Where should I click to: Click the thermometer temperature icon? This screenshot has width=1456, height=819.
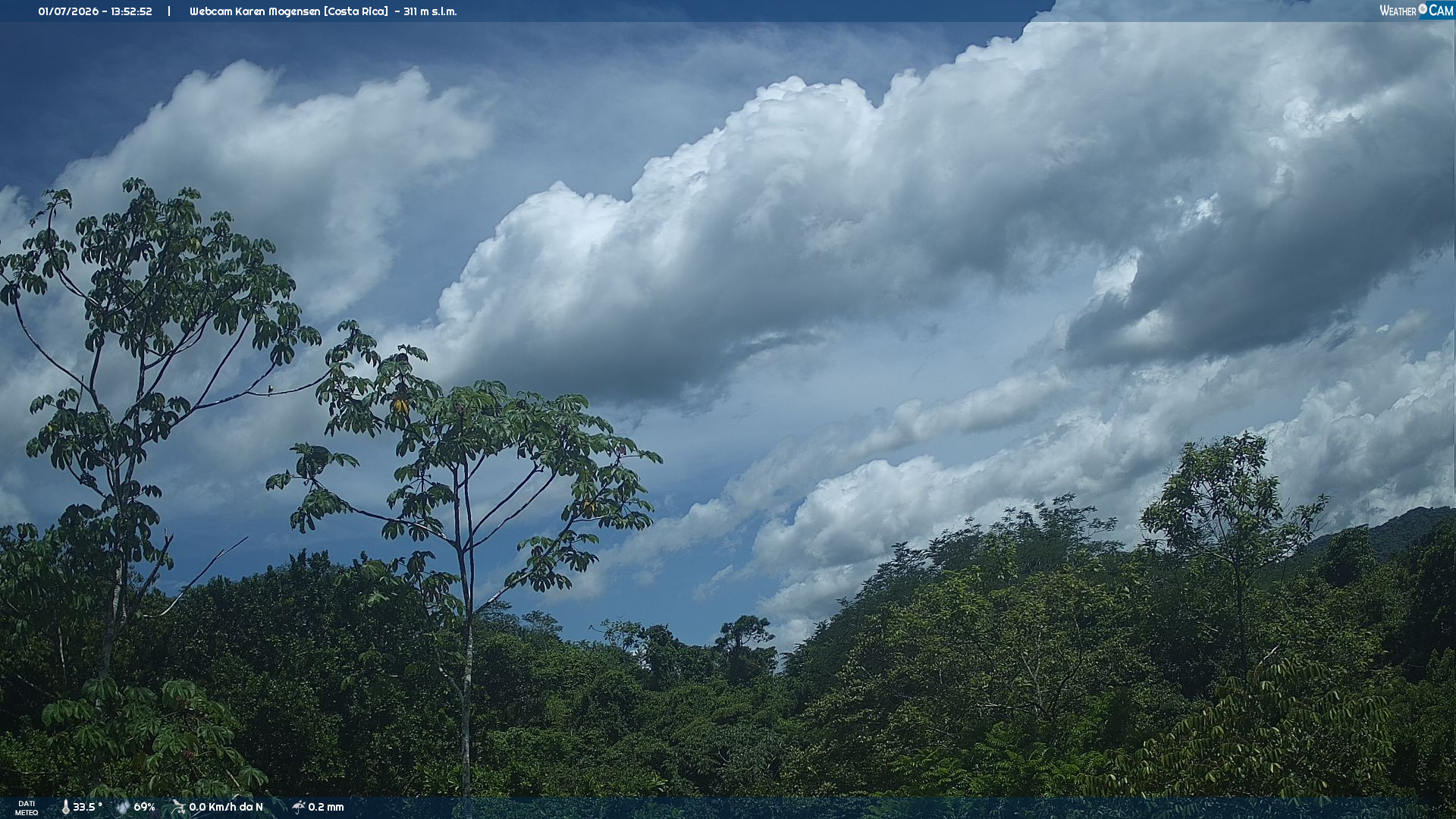65,808
